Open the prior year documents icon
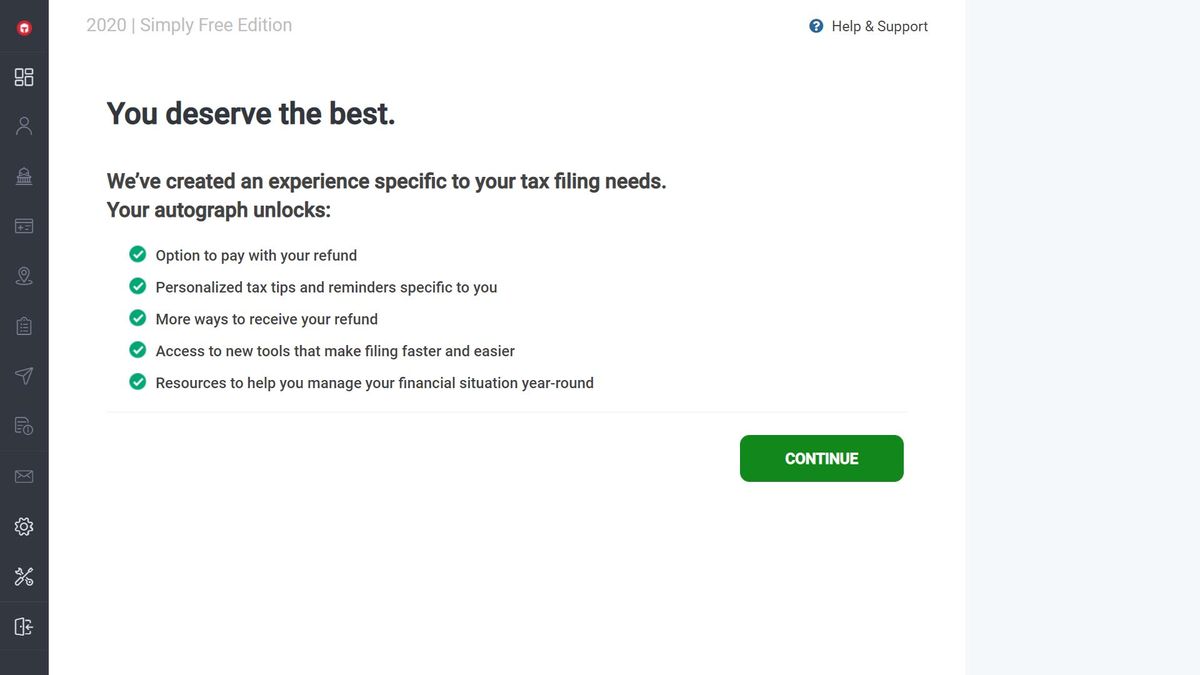This screenshot has width=1200, height=675. (23, 425)
